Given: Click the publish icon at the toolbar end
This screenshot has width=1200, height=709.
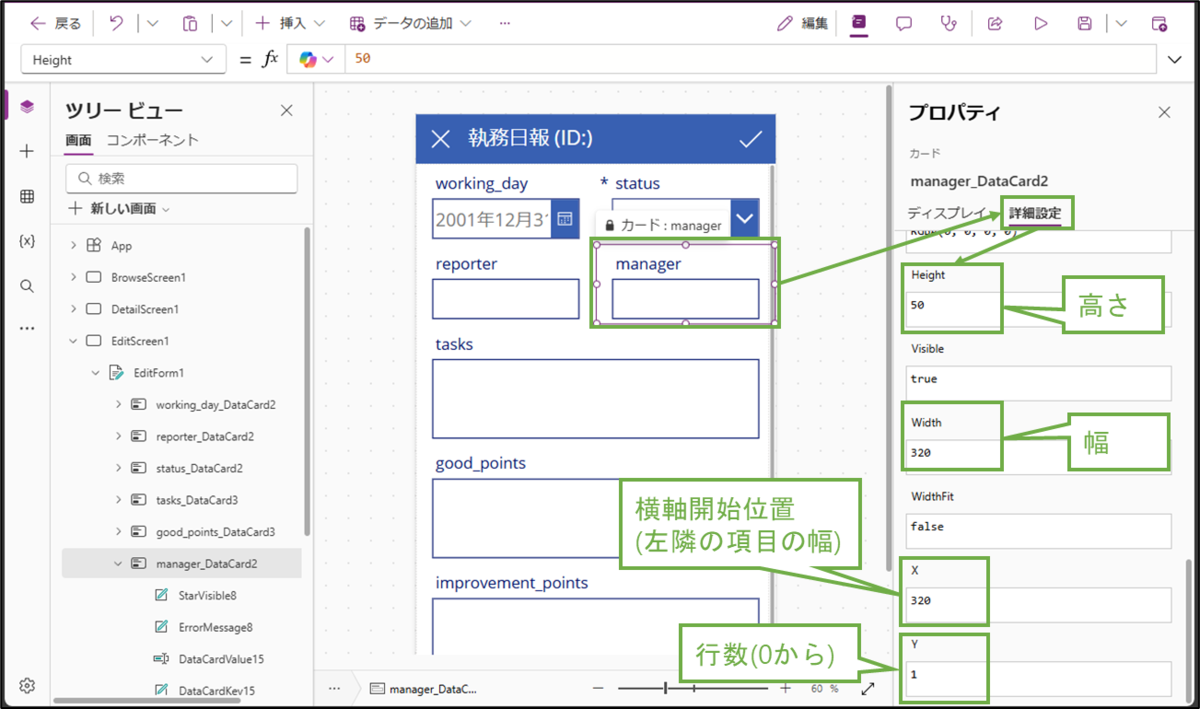Looking at the screenshot, I should click(x=1159, y=23).
